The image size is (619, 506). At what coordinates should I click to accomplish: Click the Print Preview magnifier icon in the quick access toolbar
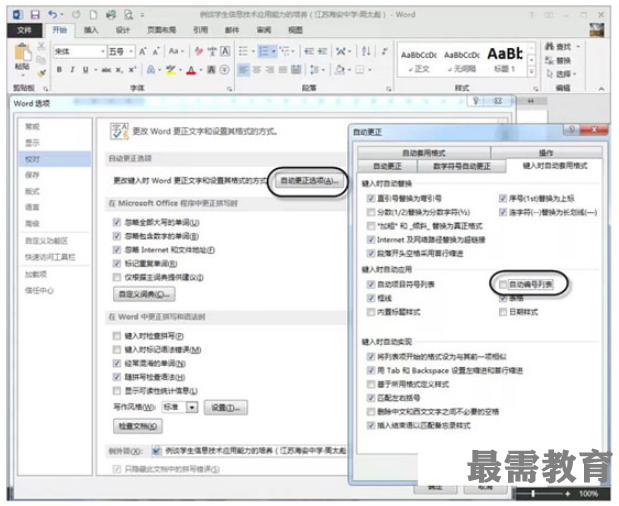(x=128, y=15)
